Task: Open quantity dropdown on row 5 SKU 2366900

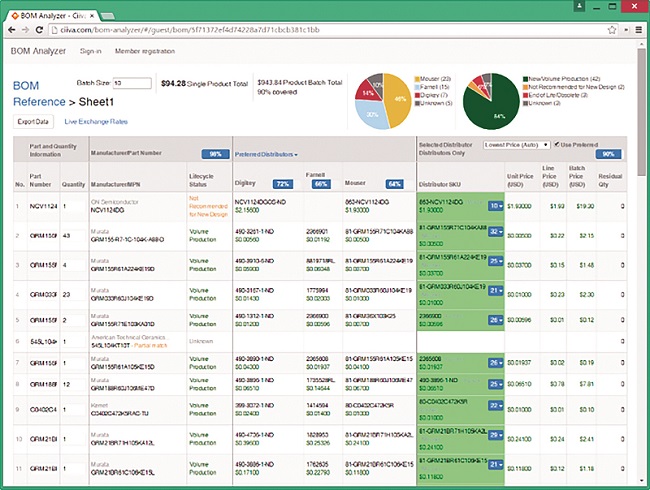Action: click(496, 320)
